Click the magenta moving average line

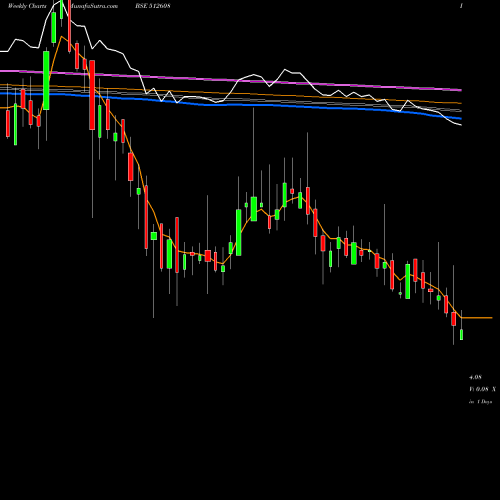(231, 80)
